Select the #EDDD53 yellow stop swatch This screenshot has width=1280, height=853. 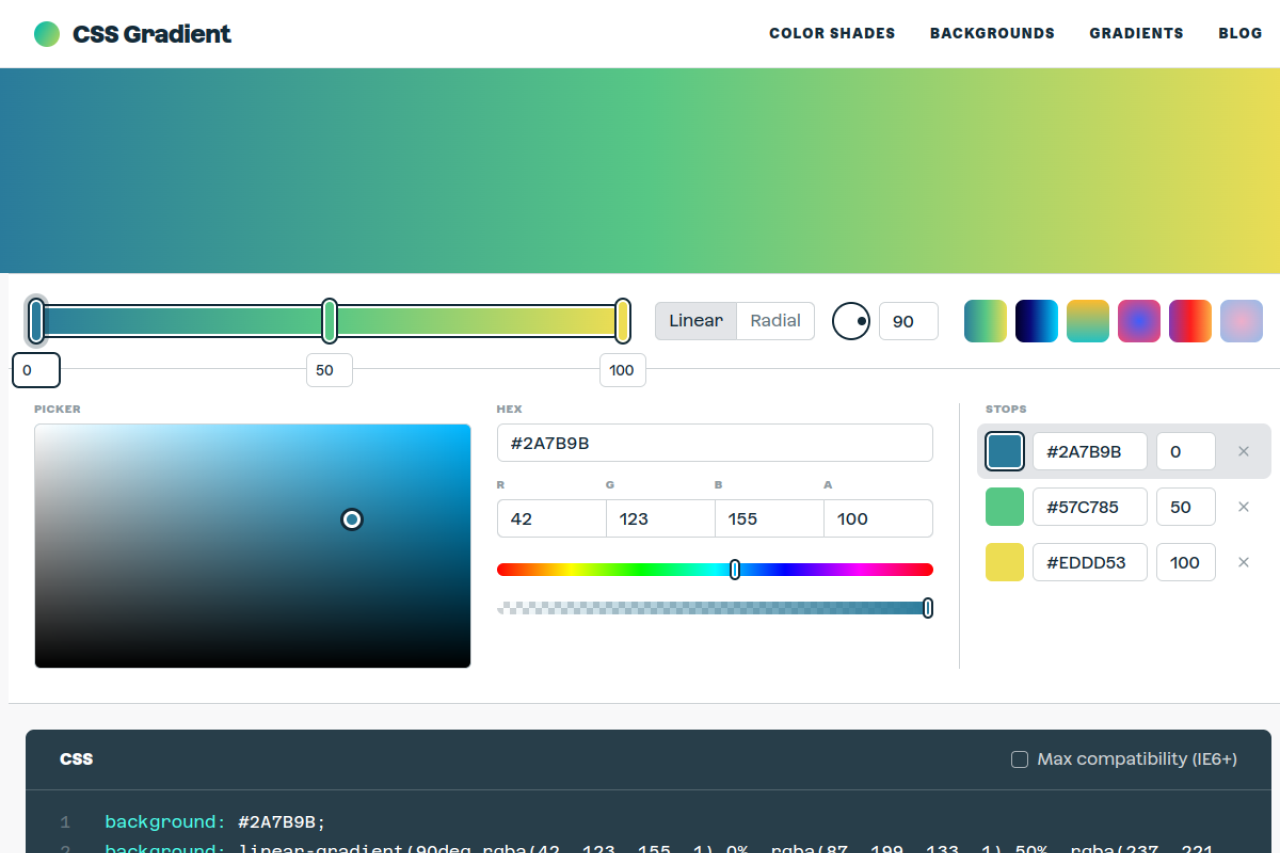point(1005,562)
